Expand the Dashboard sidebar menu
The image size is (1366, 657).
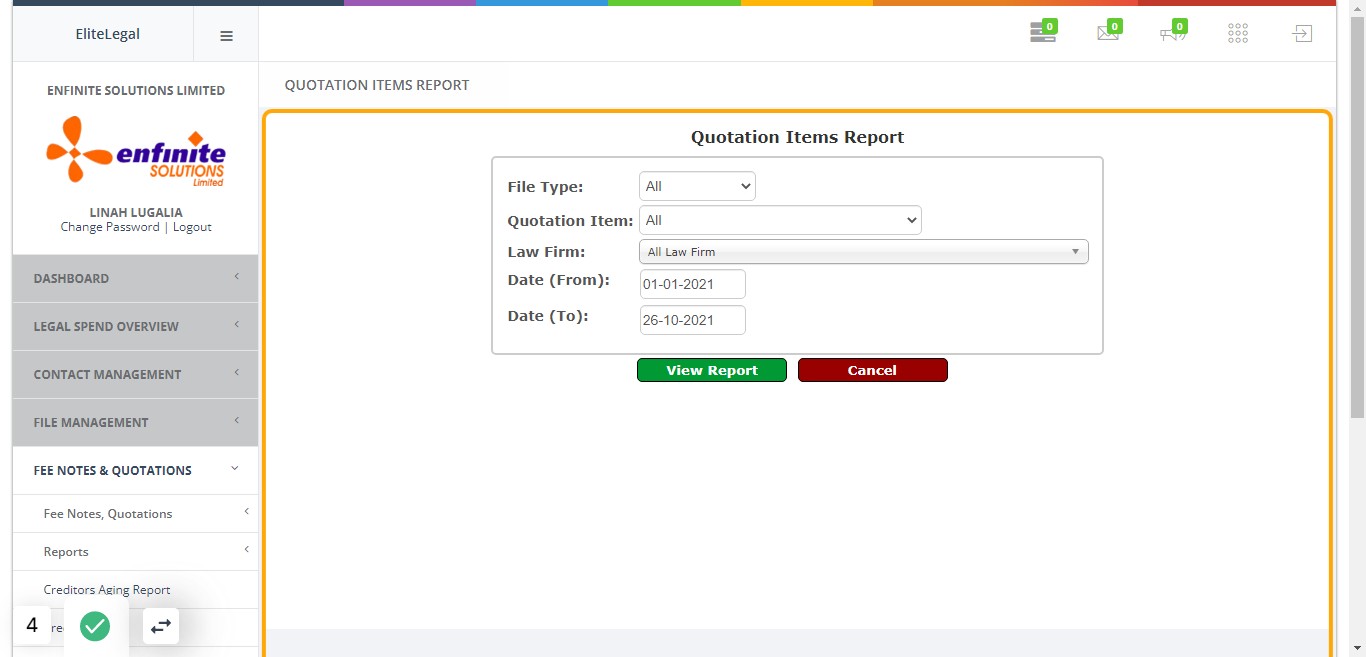(135, 278)
